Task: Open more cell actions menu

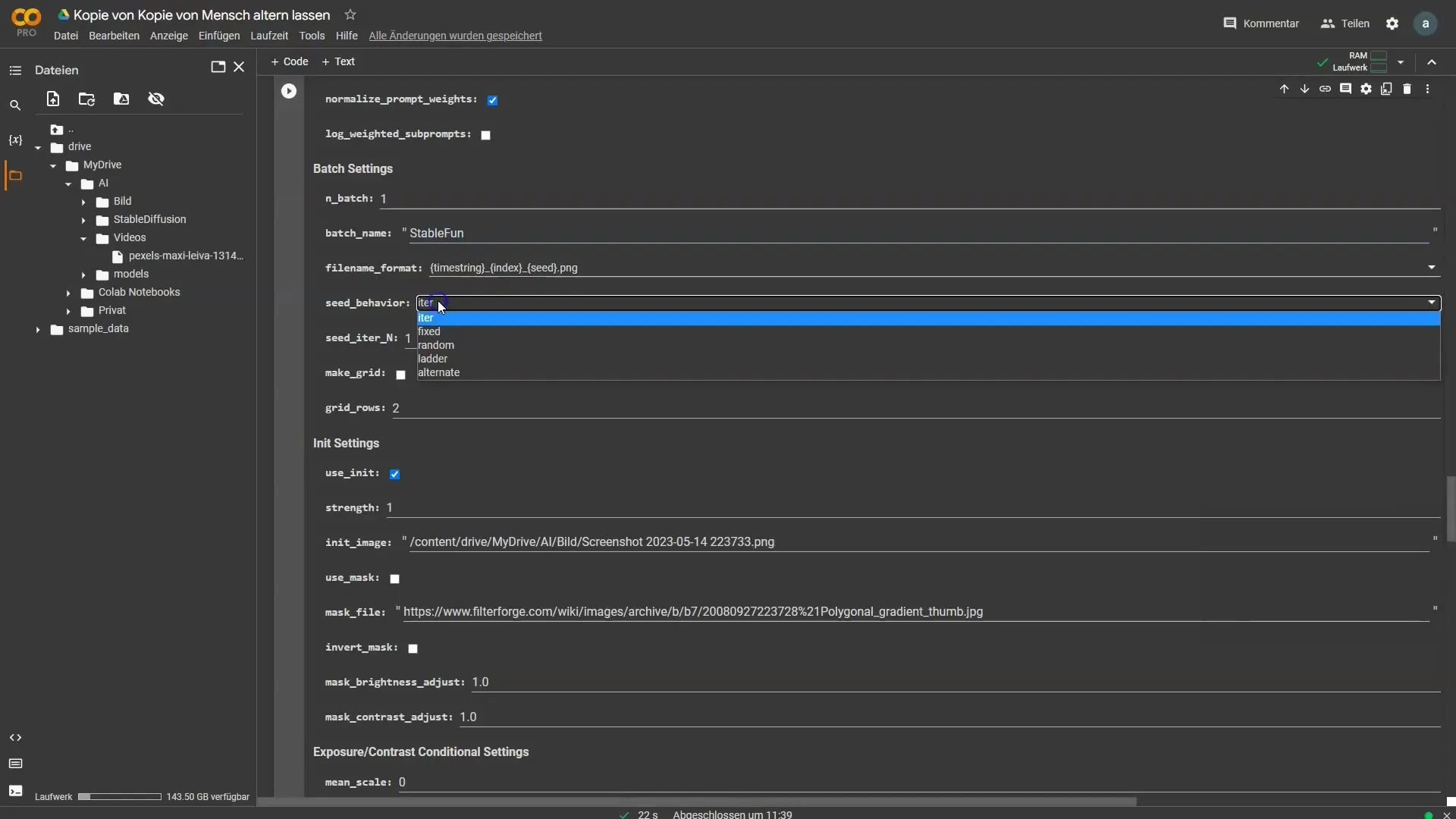Action: [x=1427, y=89]
